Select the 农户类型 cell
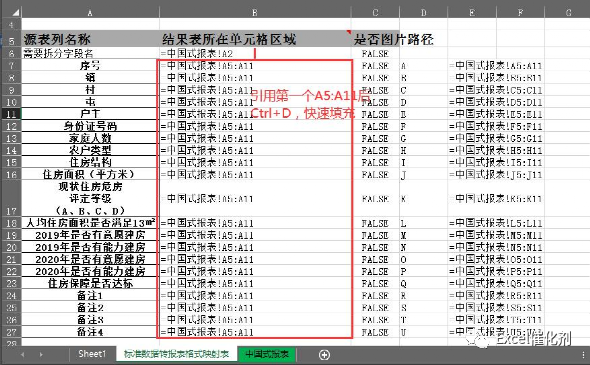 click(90, 150)
